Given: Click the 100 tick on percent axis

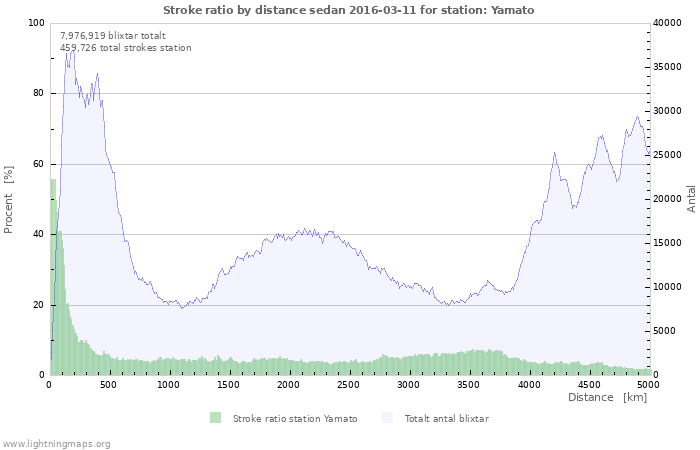Looking at the screenshot, I should click(x=36, y=23).
